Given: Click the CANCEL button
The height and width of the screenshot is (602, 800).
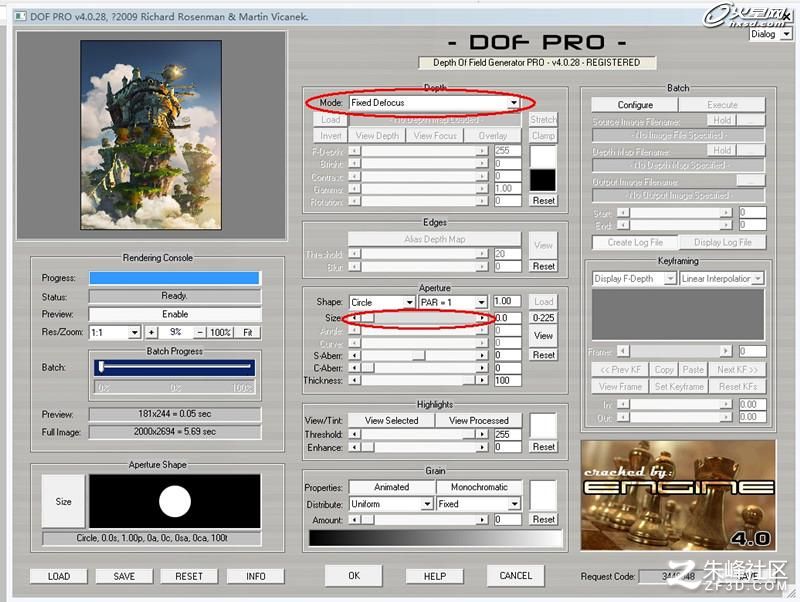Looking at the screenshot, I should (x=515, y=576).
